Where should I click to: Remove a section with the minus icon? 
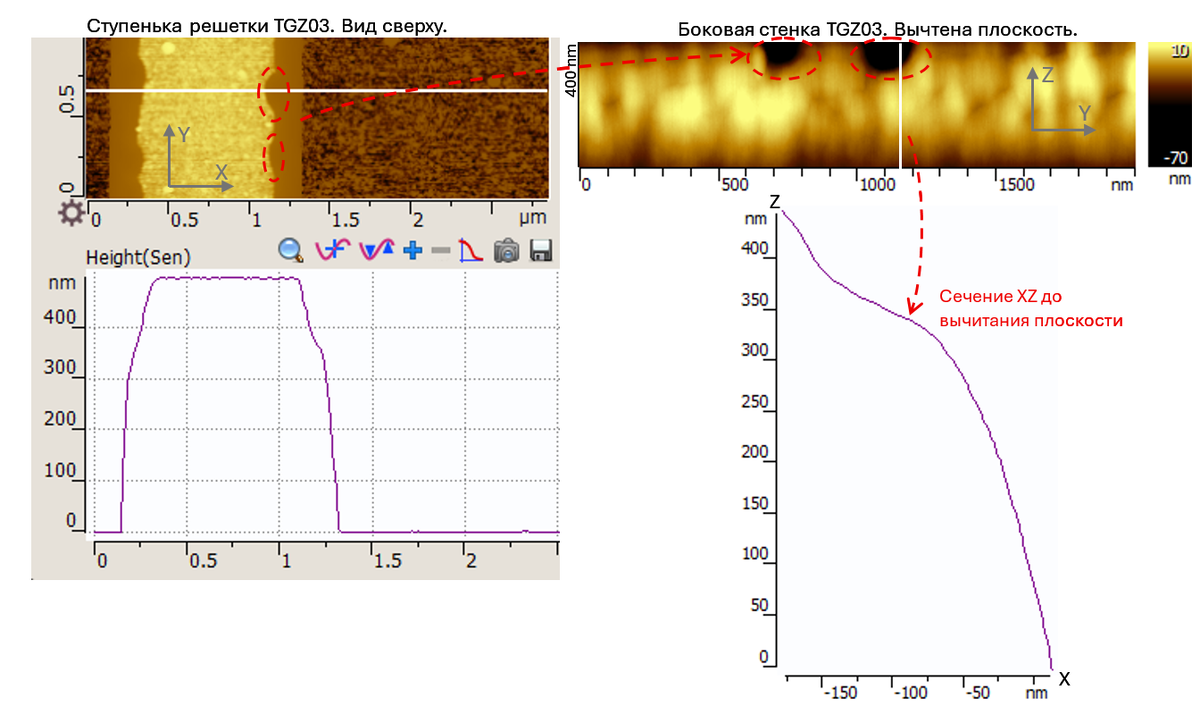click(440, 251)
